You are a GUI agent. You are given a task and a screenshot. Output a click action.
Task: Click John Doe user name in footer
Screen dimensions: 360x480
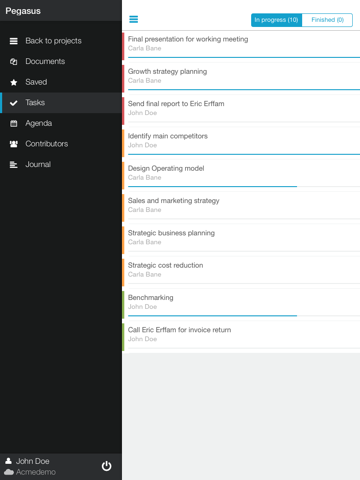[x=33, y=461]
